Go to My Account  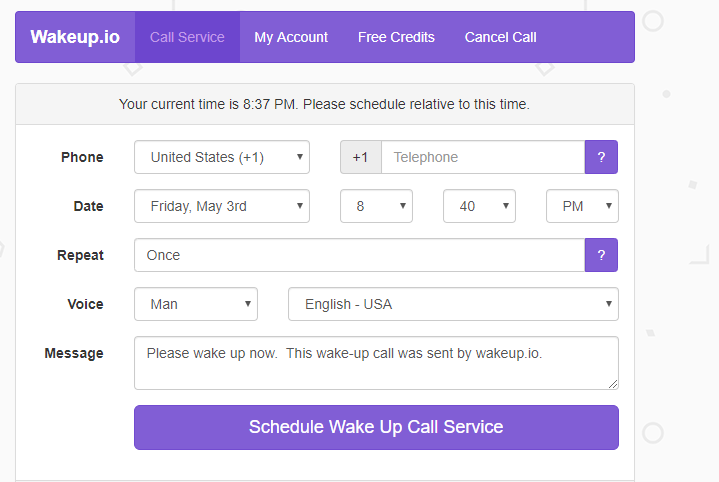(291, 37)
